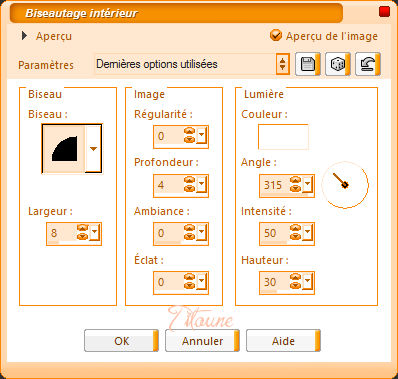Image resolution: width=398 pixels, height=379 pixels.
Task: Click the Régularité value input field
Action: (x=169, y=136)
